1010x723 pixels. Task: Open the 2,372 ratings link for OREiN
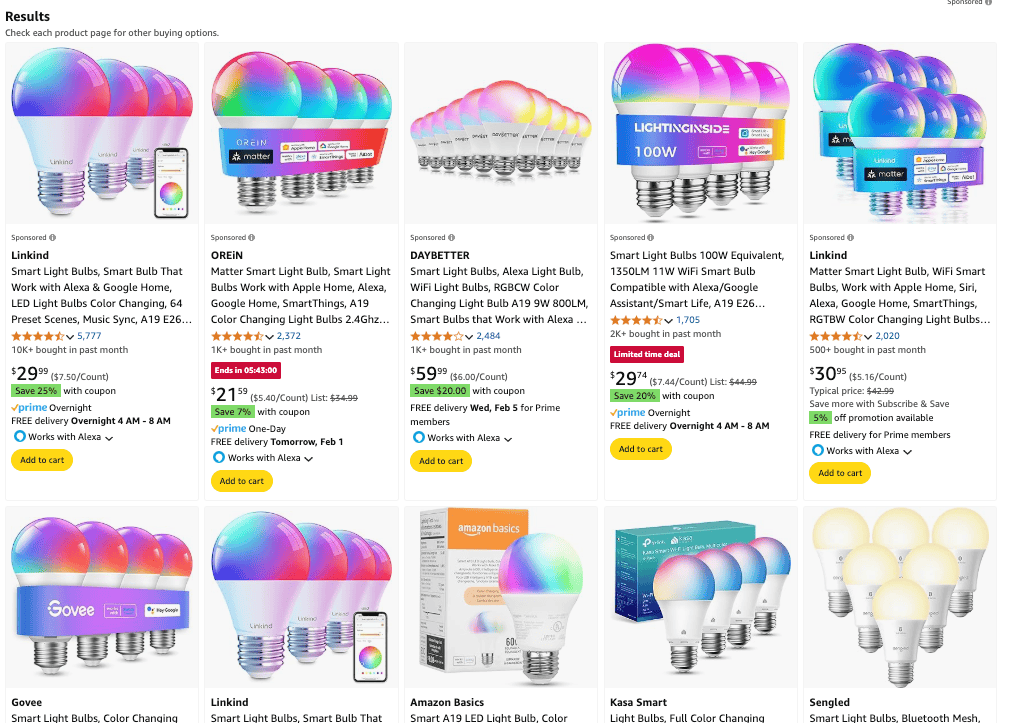[288, 336]
